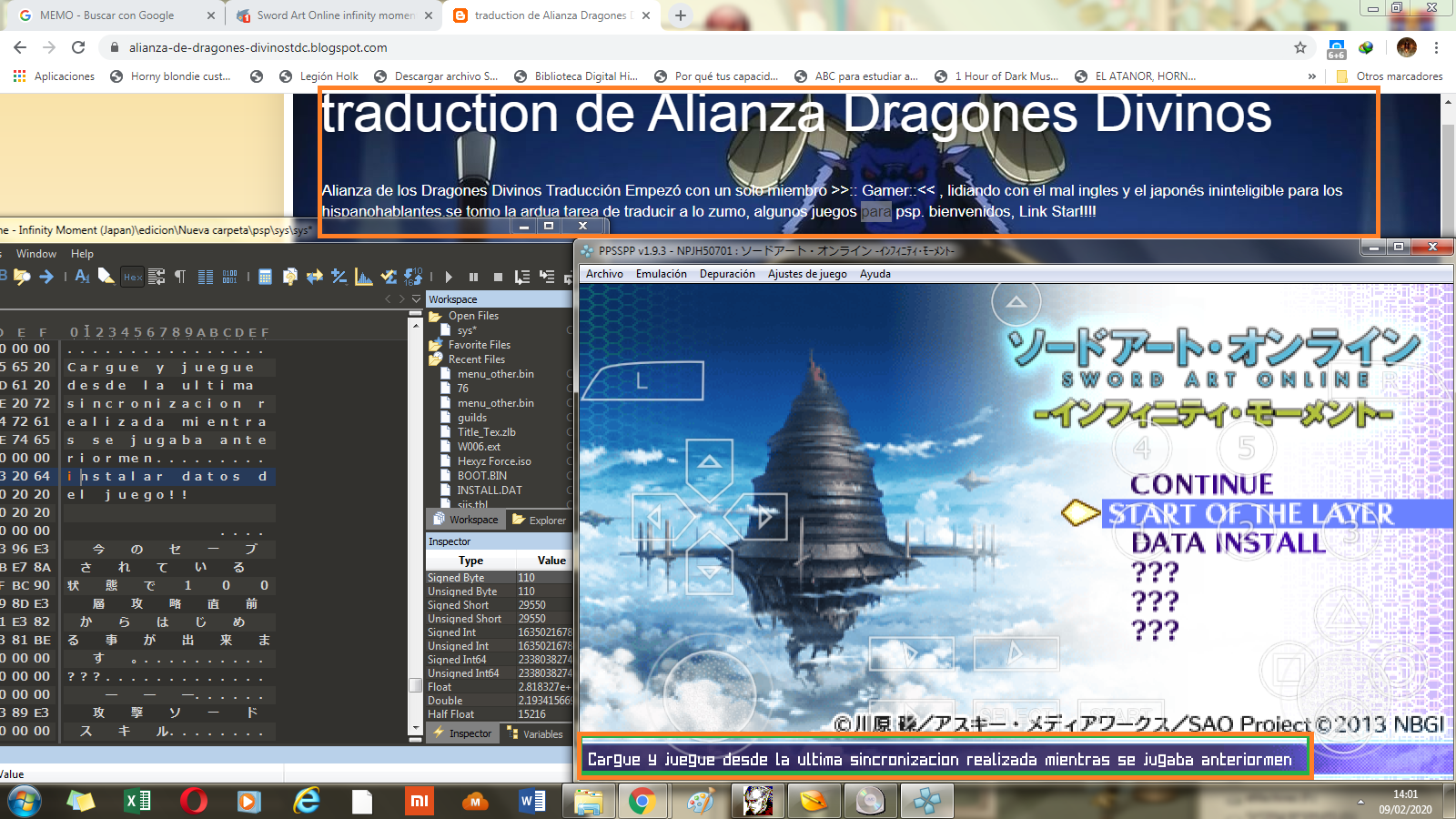Reload the blogspot page
This screenshot has height=819, width=1456.
click(78, 47)
